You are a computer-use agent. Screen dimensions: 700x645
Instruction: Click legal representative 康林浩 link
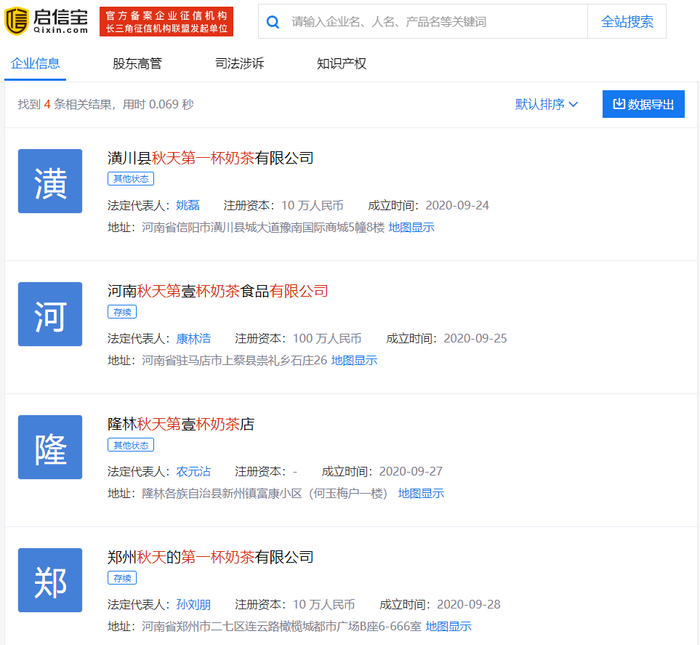[x=193, y=338]
